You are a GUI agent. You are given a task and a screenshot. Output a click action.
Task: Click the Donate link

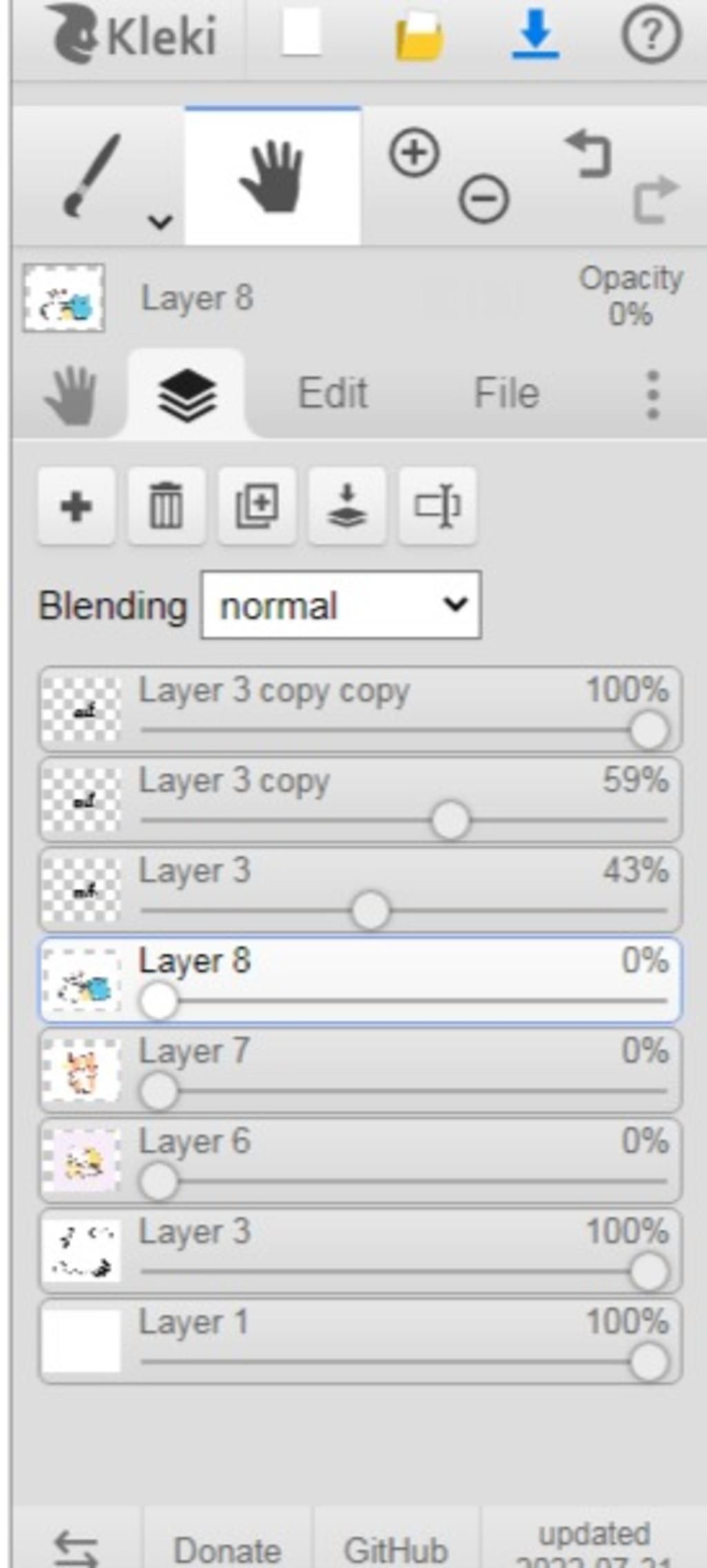(x=227, y=1550)
